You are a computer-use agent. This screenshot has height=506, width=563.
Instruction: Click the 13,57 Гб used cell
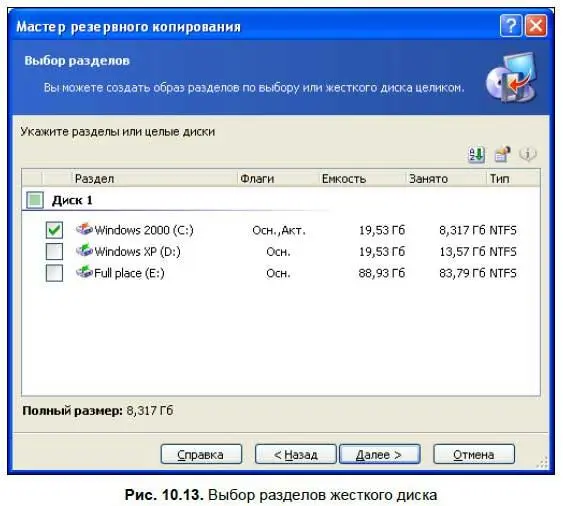462,251
